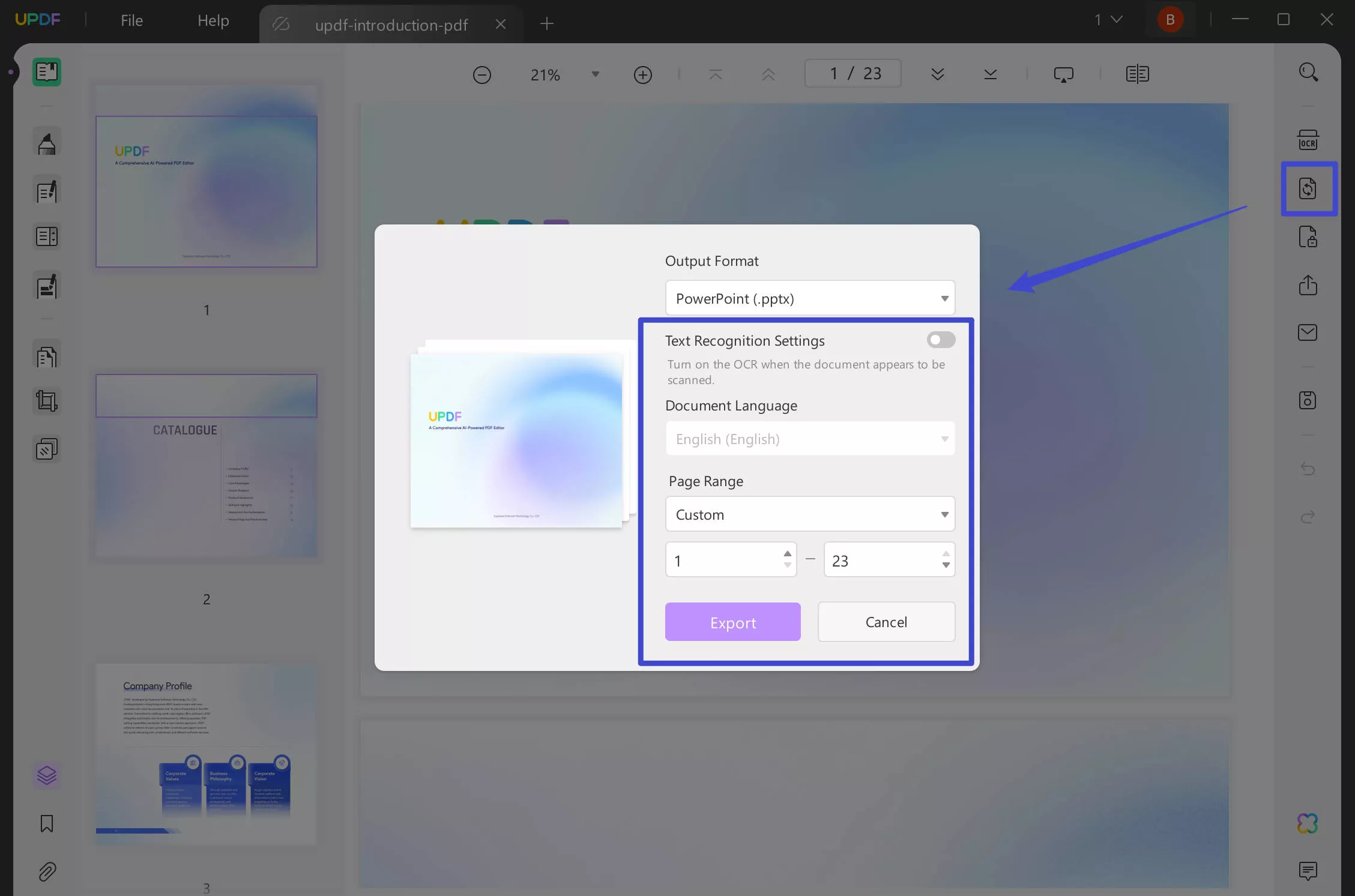Open the Help menu
Image resolution: width=1355 pixels, height=896 pixels.
pyautogui.click(x=213, y=20)
